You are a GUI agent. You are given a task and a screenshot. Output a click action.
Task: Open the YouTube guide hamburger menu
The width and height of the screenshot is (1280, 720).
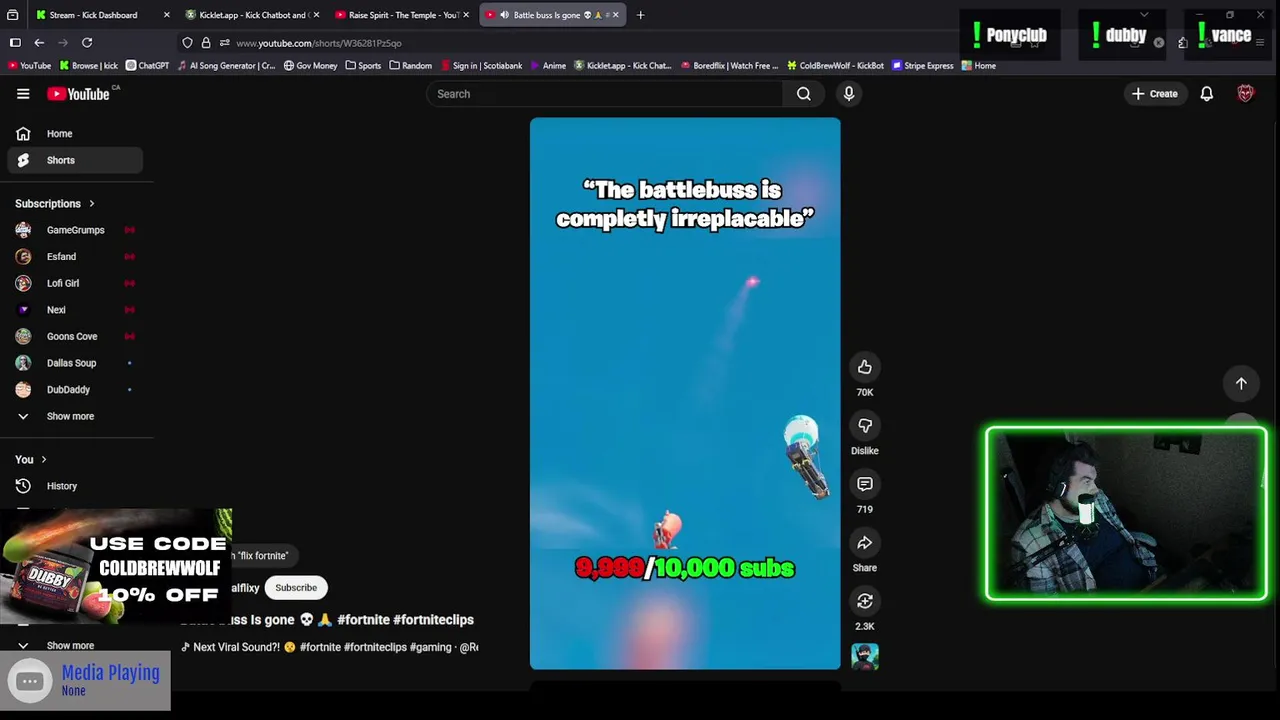pos(23,94)
